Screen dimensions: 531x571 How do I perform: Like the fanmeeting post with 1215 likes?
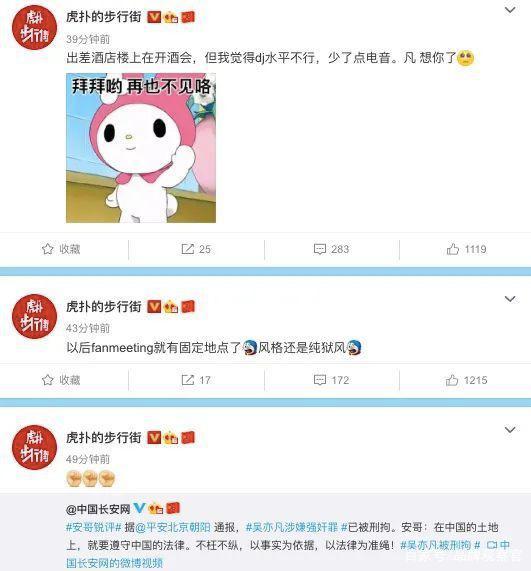[x=466, y=380]
